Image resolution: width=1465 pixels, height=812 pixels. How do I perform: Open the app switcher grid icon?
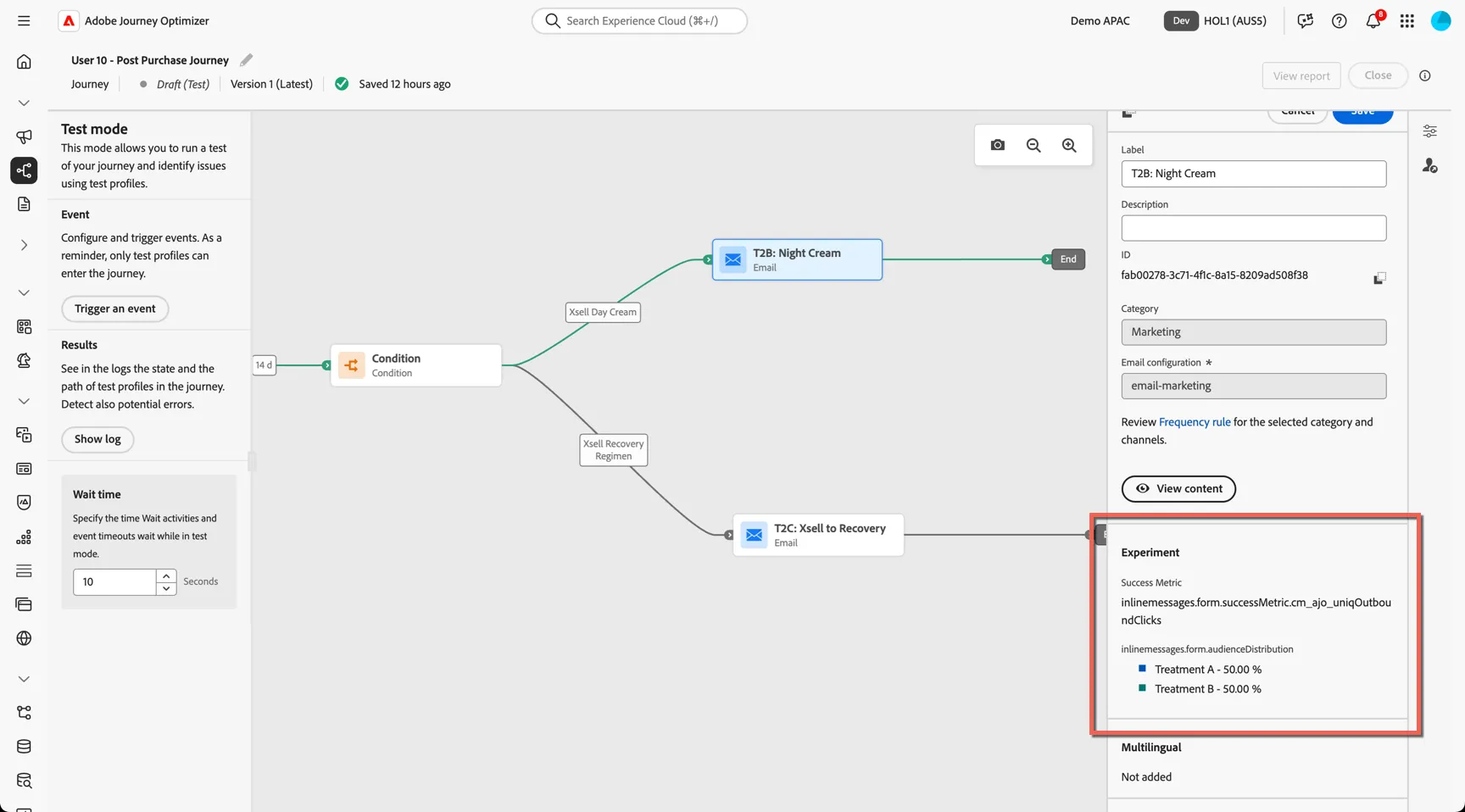1407,21
